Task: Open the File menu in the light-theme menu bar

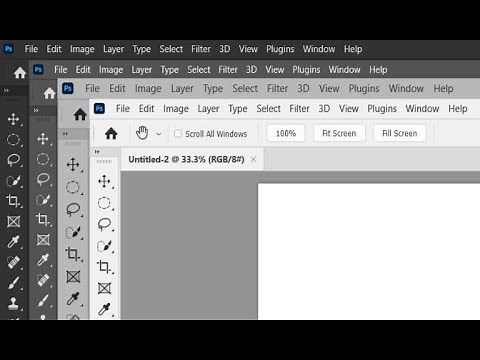Action: click(x=123, y=109)
